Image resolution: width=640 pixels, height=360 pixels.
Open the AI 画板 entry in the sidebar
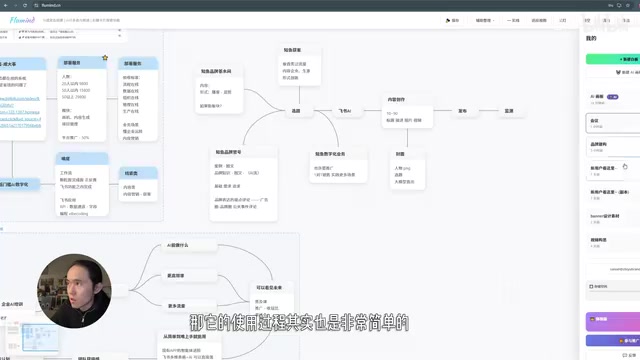click(x=613, y=99)
